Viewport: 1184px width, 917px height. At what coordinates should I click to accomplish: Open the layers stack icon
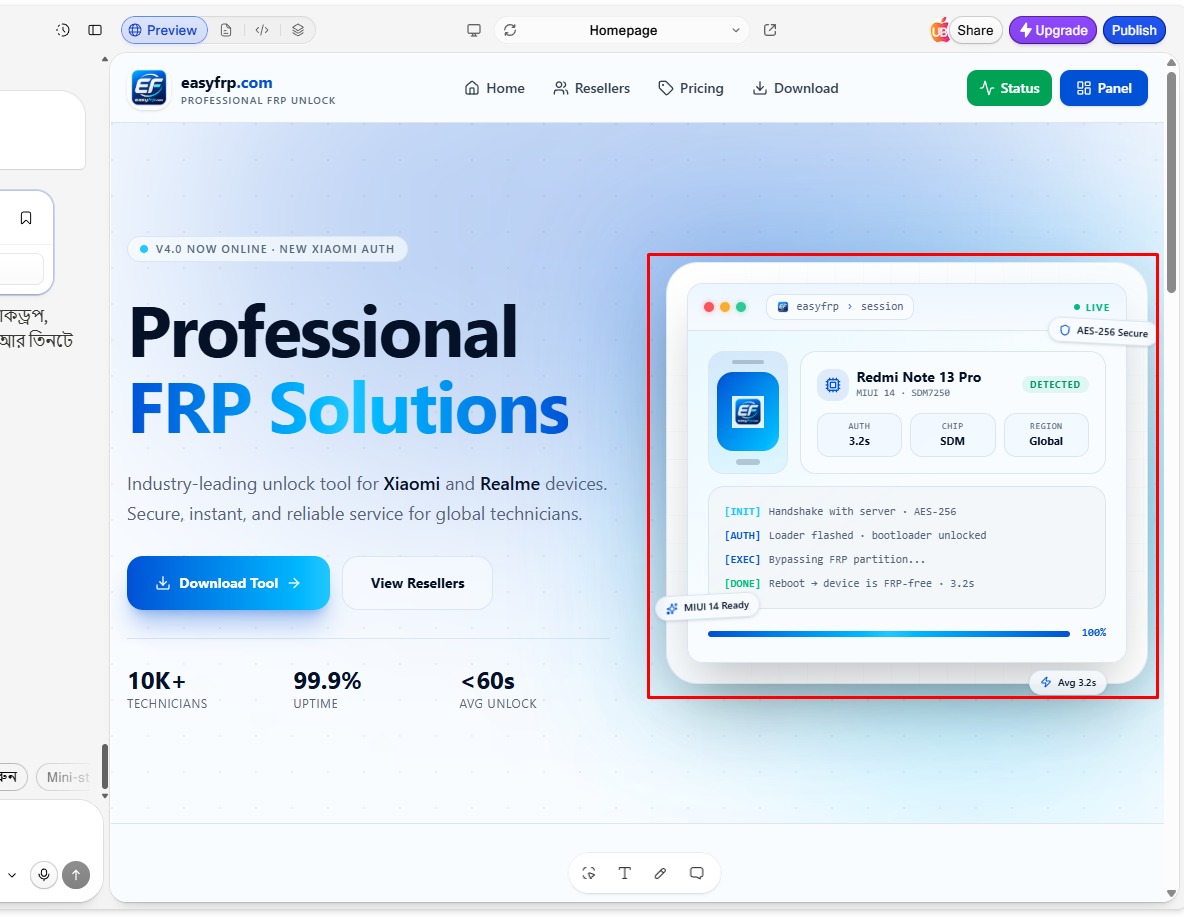[298, 30]
